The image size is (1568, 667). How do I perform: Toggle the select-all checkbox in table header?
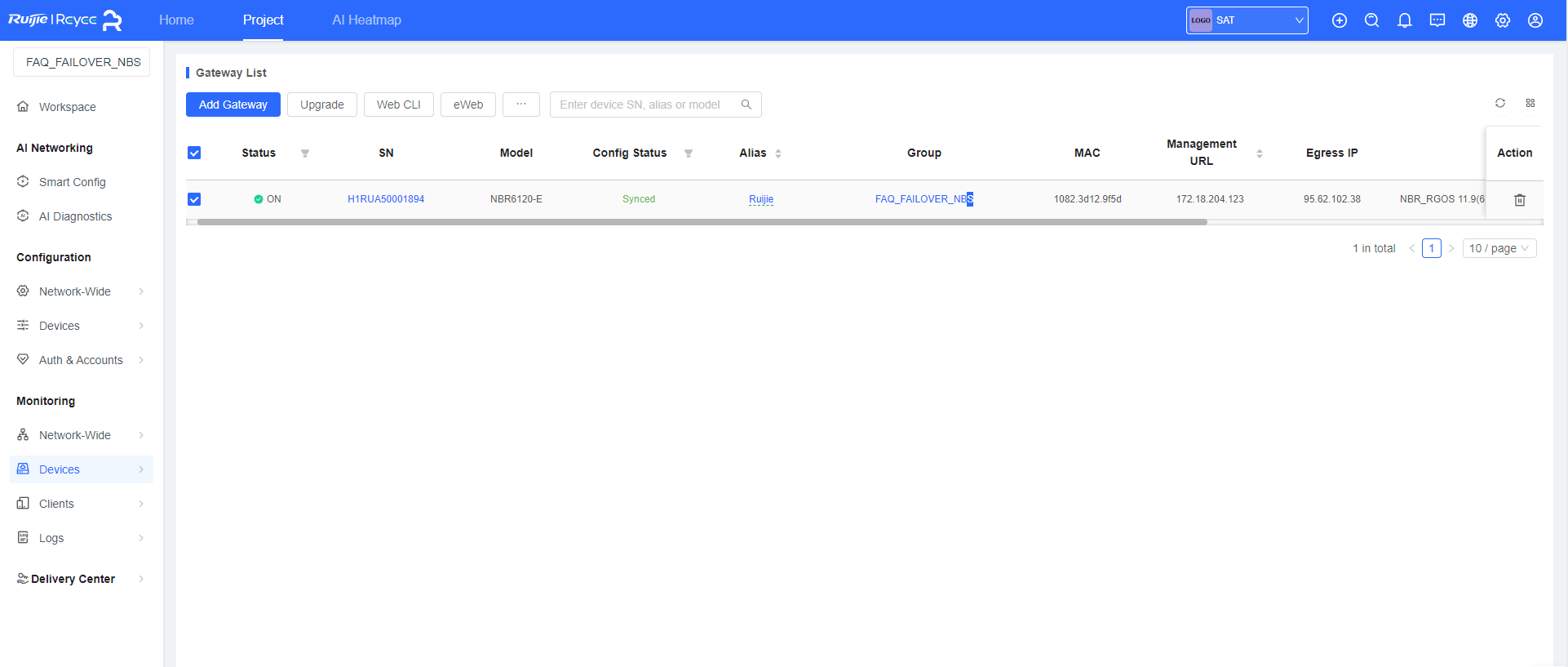point(194,153)
